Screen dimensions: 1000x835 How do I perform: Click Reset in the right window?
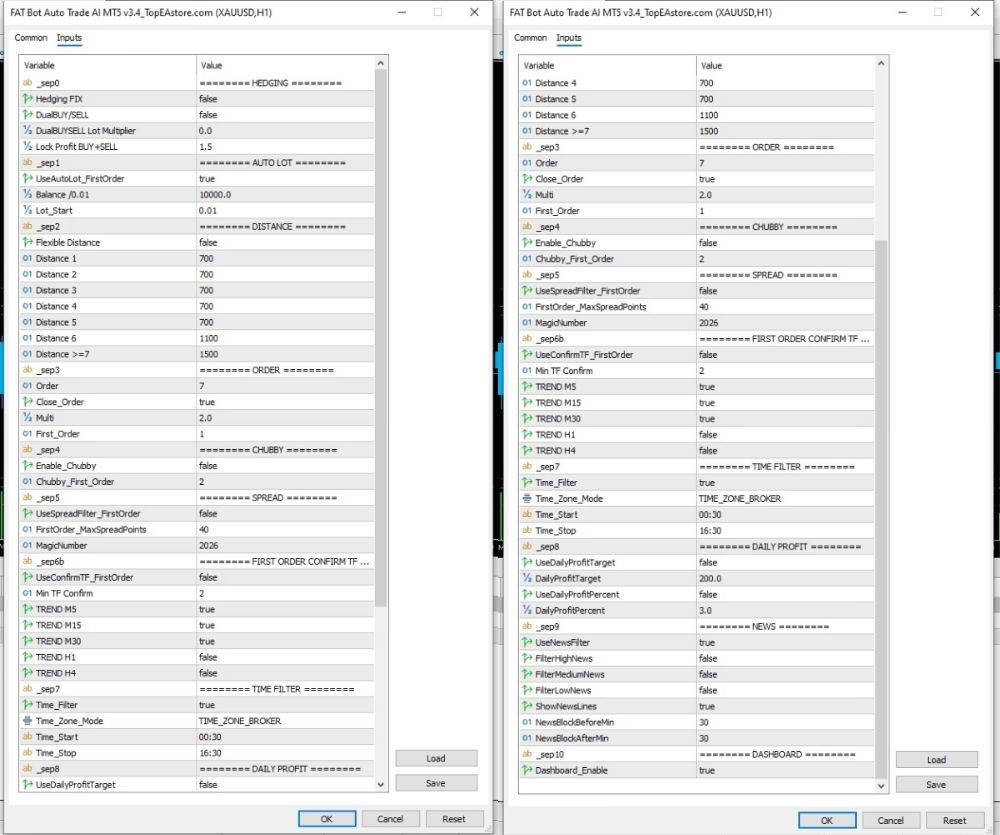pos(955,820)
